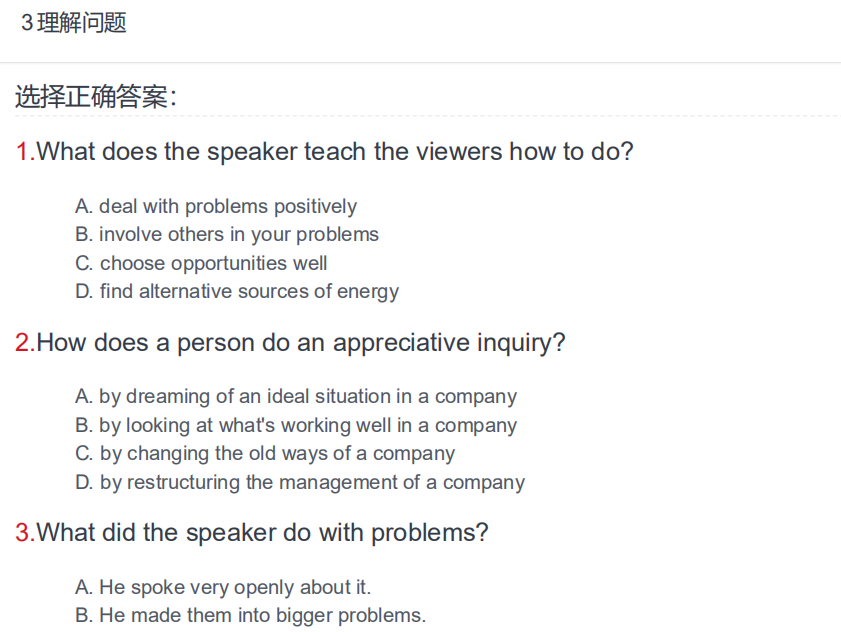This screenshot has height=632, width=841.
Task: Select B He made them into bigger problems
Action: [250, 615]
